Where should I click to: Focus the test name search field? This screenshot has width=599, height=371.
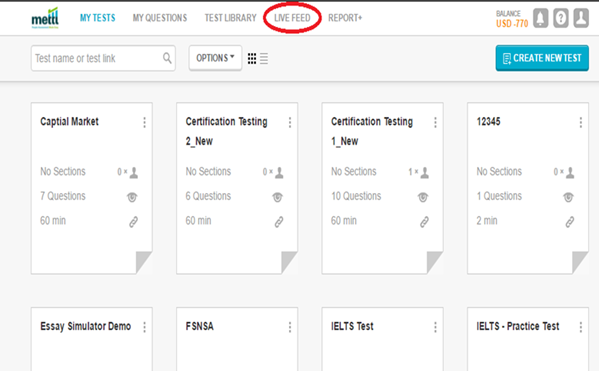click(x=103, y=58)
